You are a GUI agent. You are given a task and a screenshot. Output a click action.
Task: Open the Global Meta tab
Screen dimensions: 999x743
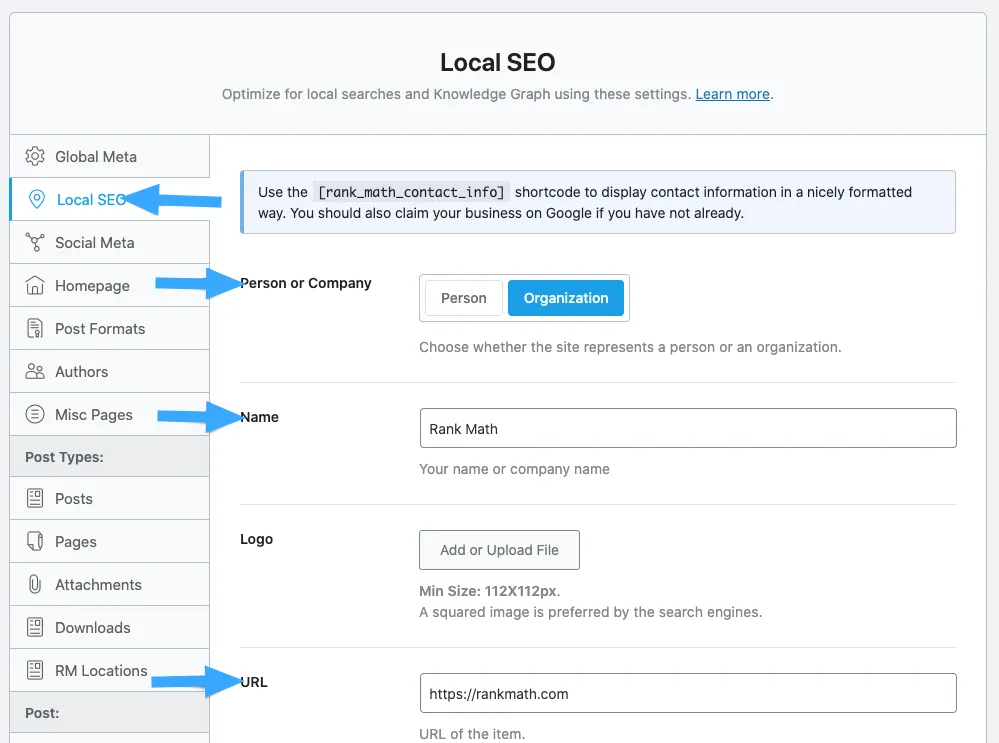[110, 156]
